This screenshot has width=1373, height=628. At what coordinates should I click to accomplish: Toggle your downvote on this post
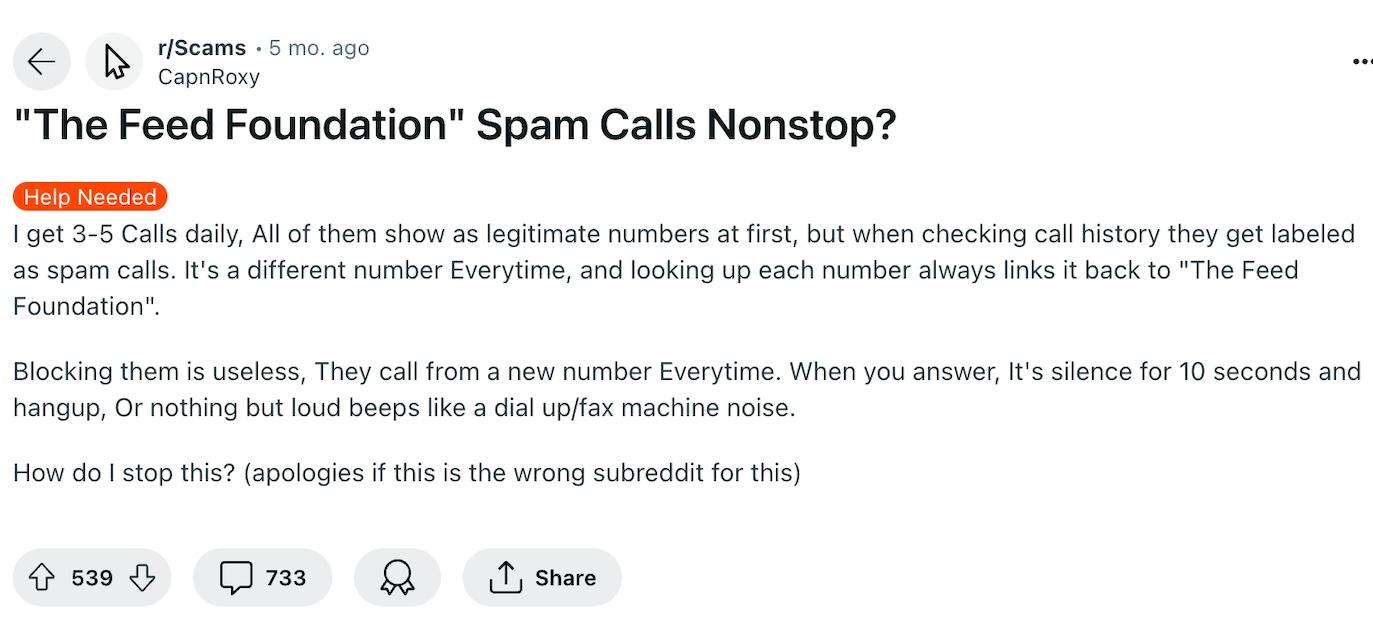tap(142, 578)
